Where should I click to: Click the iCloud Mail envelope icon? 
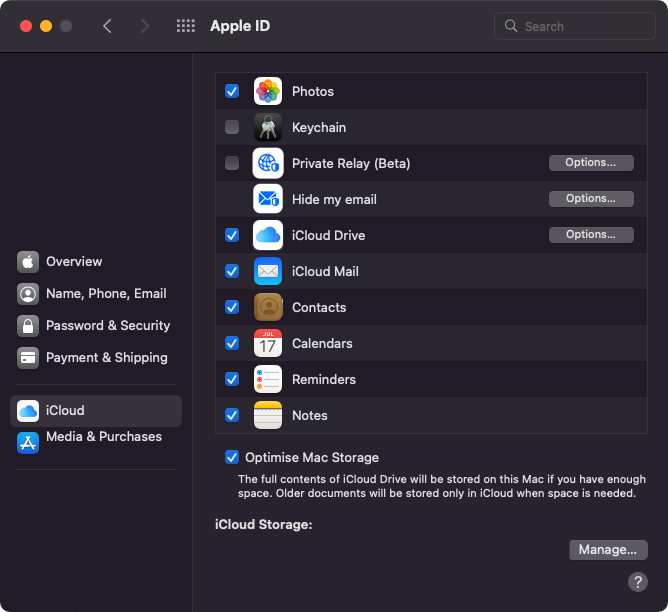[x=268, y=271]
